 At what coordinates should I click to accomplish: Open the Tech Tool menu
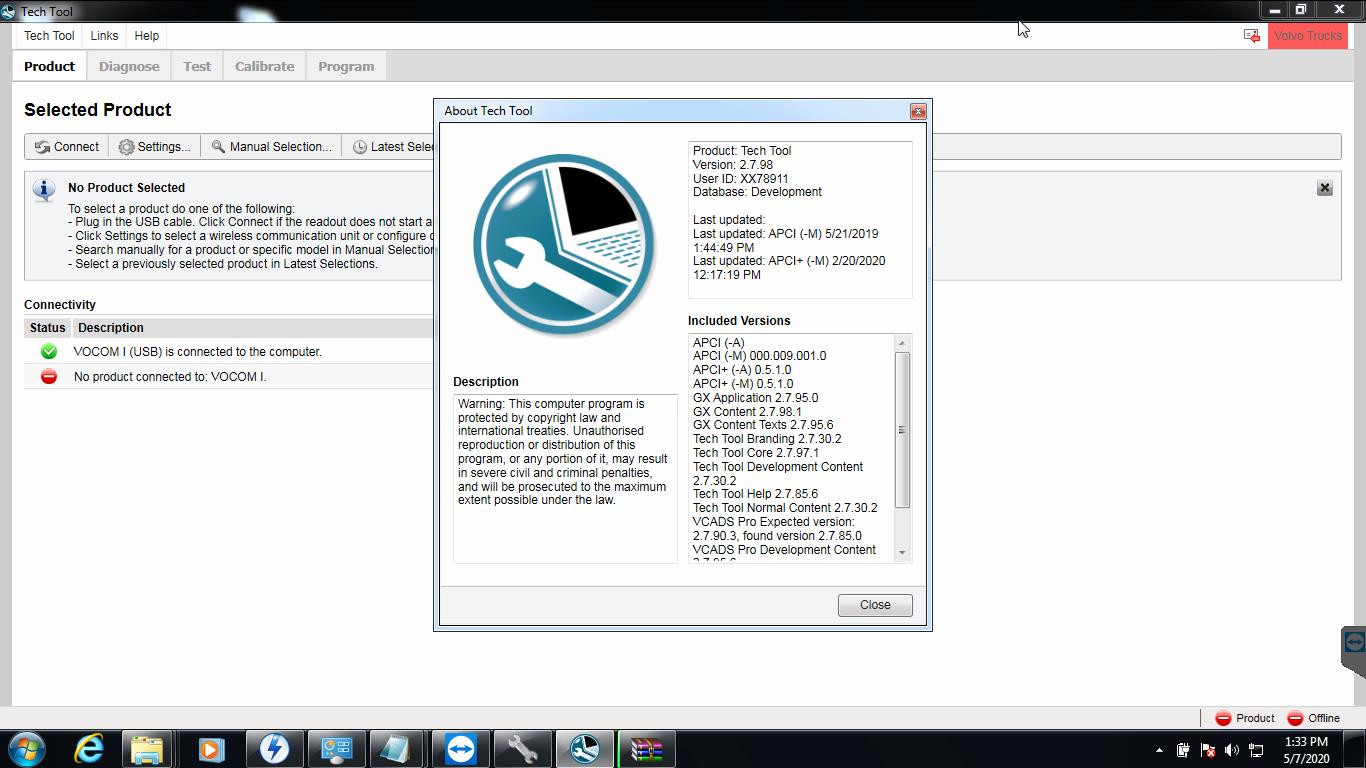(49, 35)
